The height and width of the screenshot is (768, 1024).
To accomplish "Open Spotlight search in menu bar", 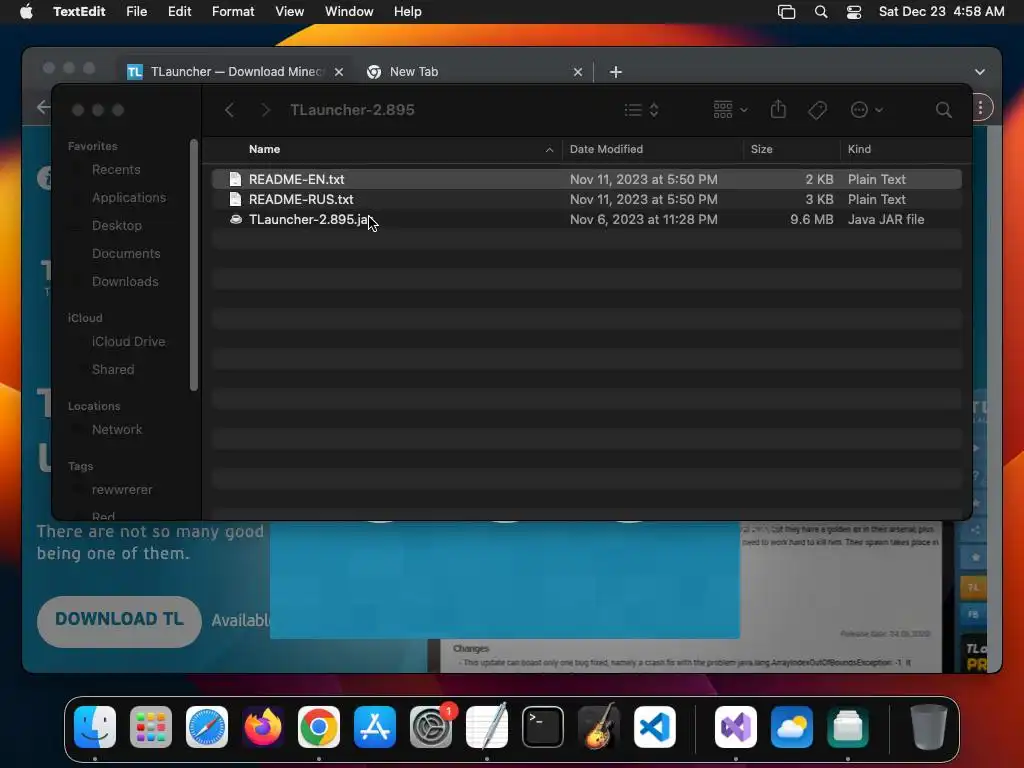I will 821,12.
